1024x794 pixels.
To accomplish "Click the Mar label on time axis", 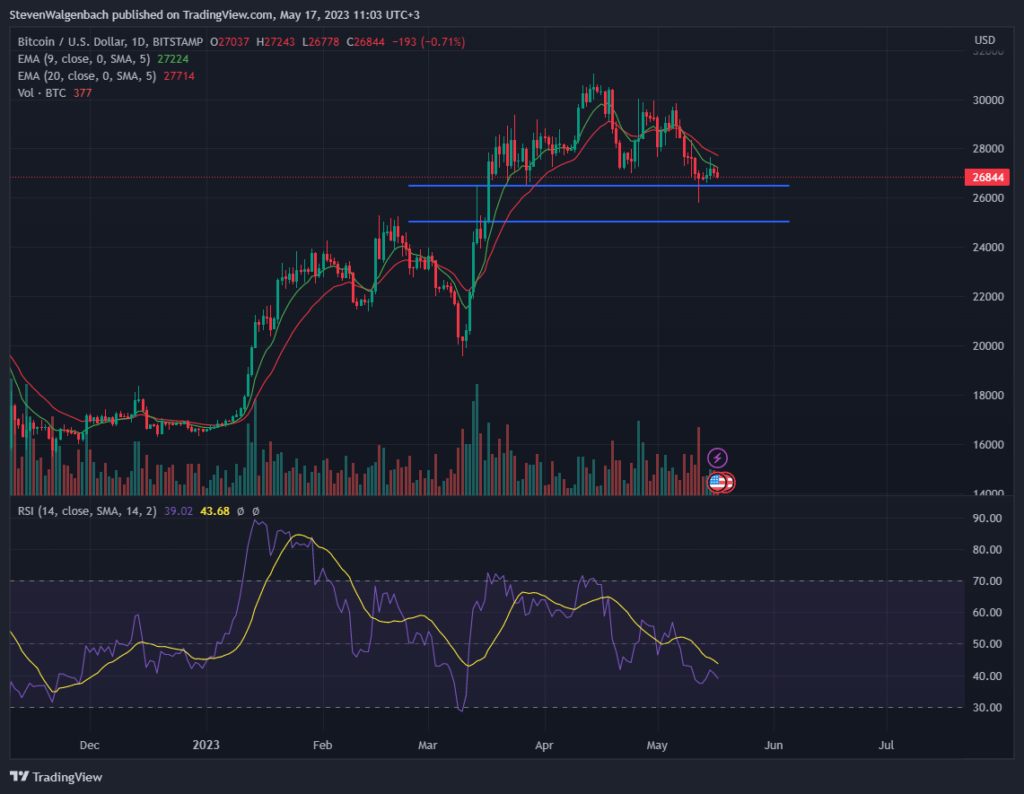I will tap(428, 745).
